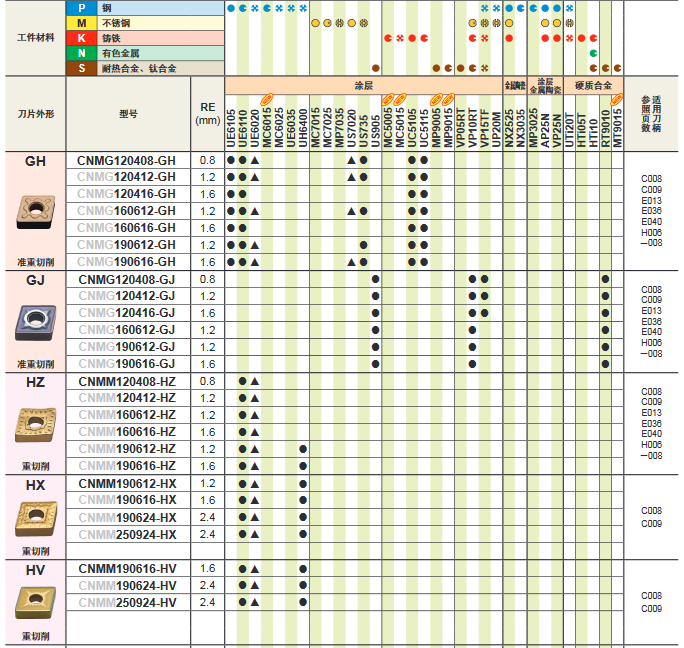Viewport: 684px width, 648px height.
Task: Click the GH insert shape image
Action: [35, 210]
